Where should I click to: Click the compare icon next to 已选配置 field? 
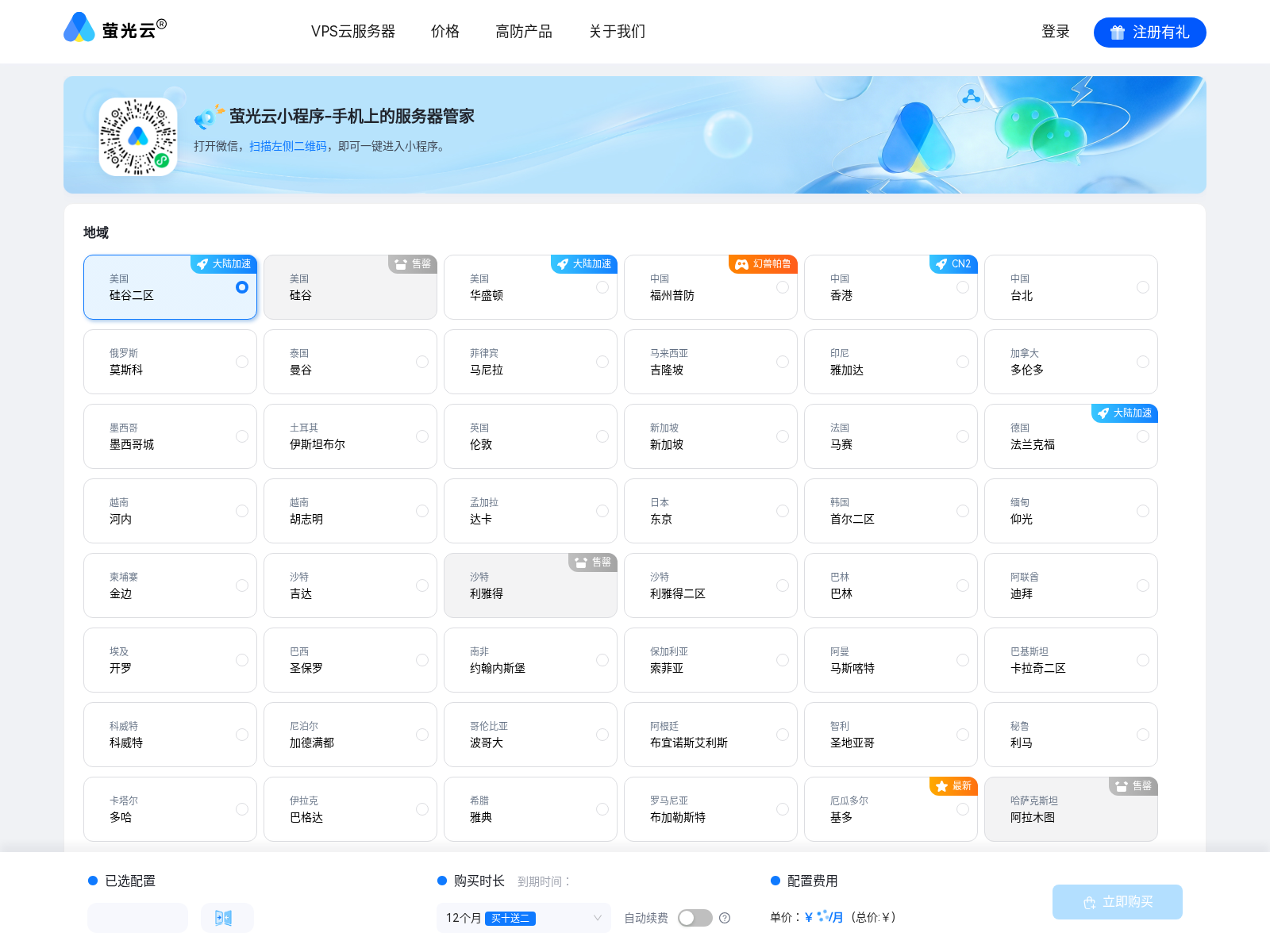(x=227, y=918)
